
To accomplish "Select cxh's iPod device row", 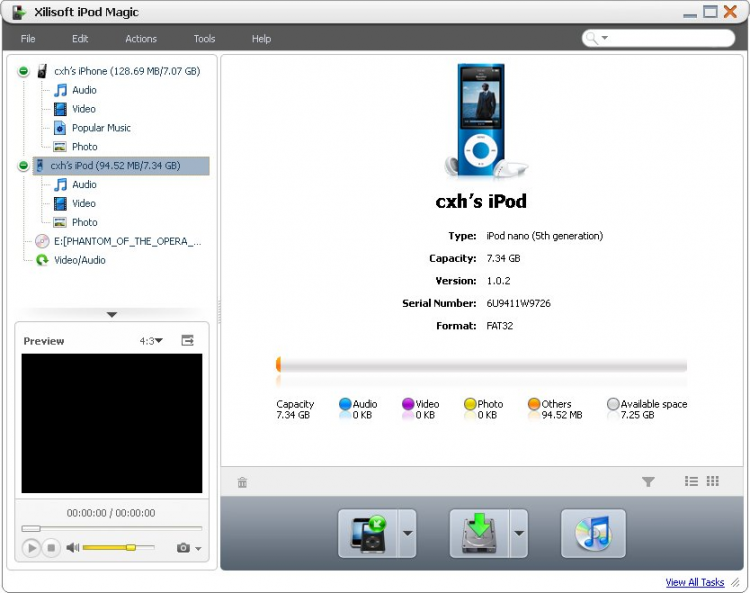I will coord(121,165).
